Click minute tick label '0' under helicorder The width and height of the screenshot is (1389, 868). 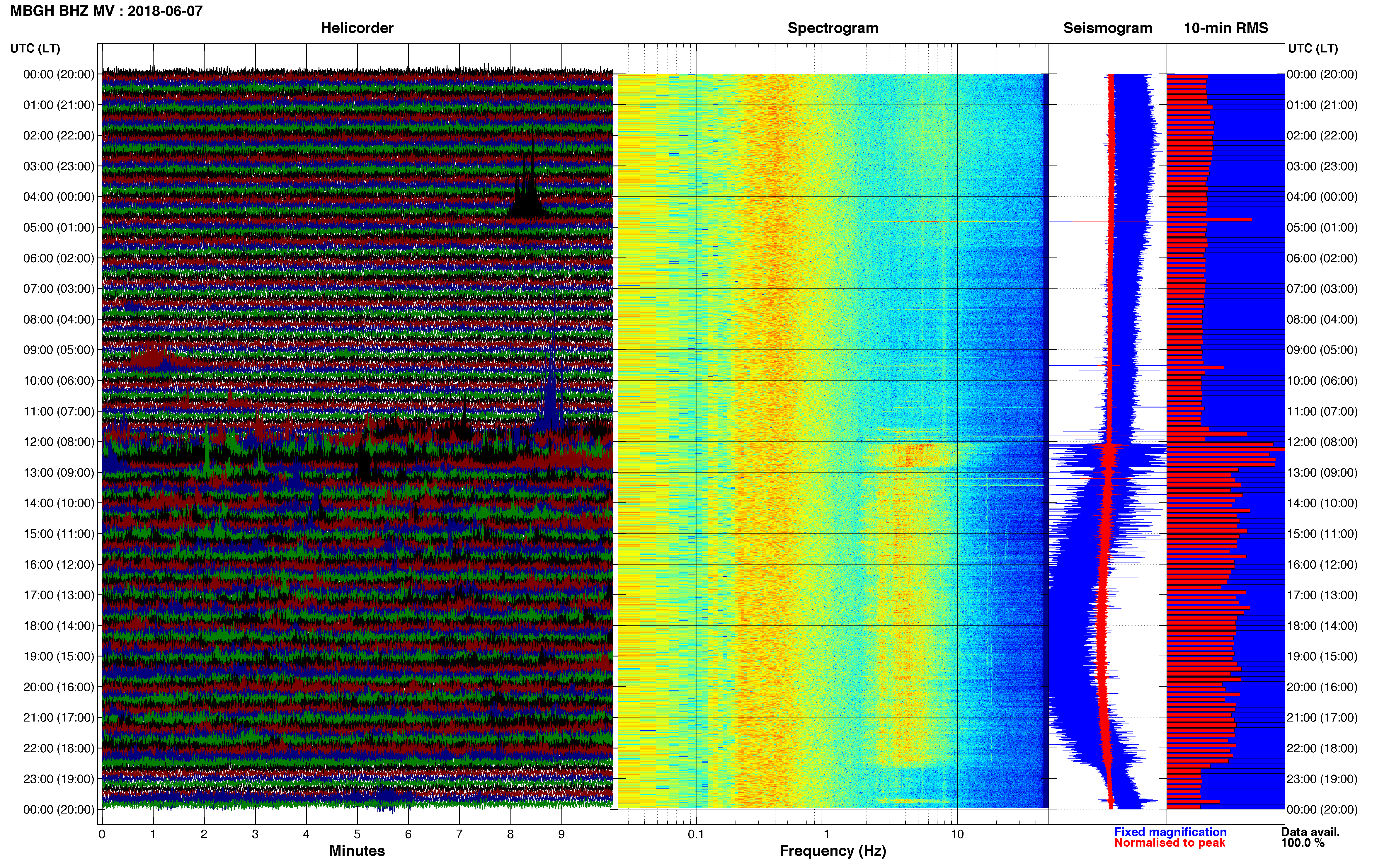pyautogui.click(x=102, y=834)
